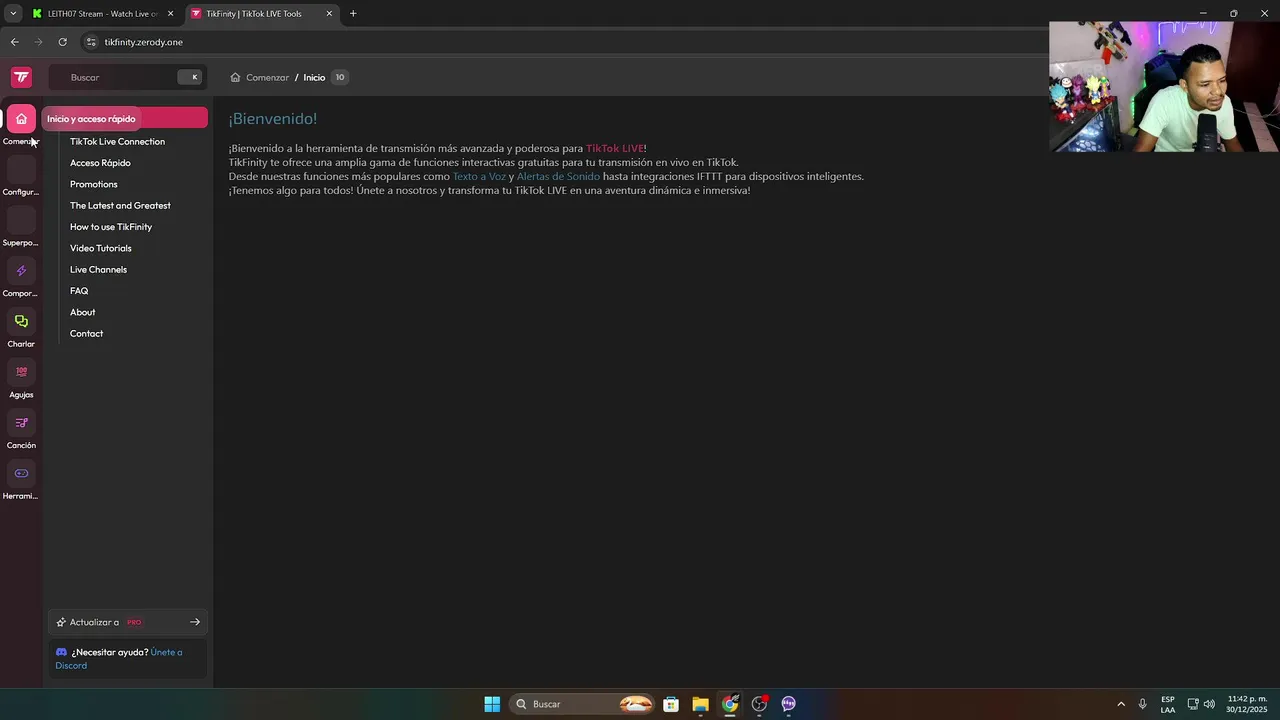
Task: Close the TikFinity browser tab
Action: 329,14
